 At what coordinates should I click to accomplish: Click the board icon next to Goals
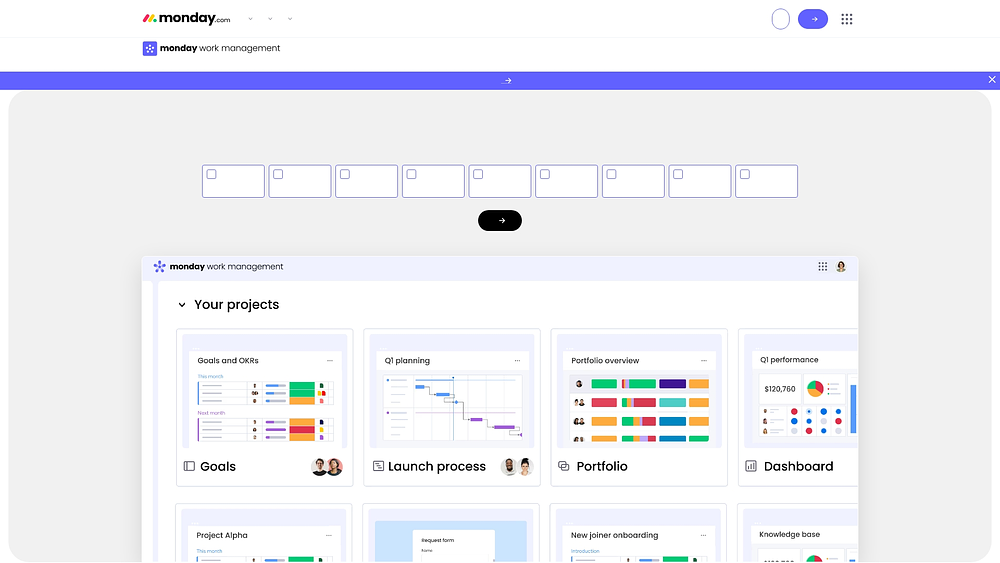[x=189, y=466]
